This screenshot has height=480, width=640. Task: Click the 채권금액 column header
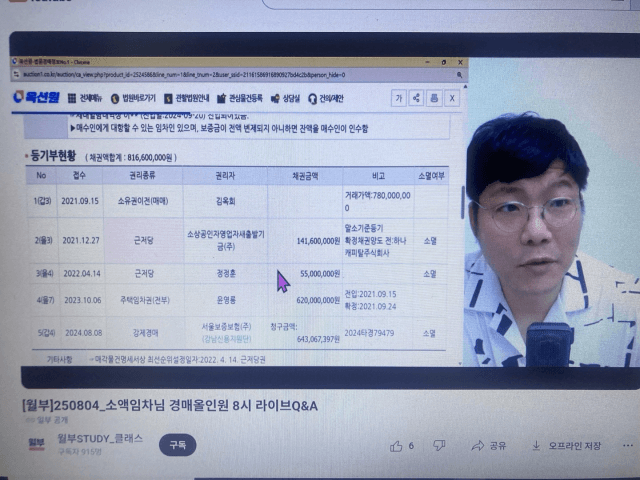click(x=305, y=176)
